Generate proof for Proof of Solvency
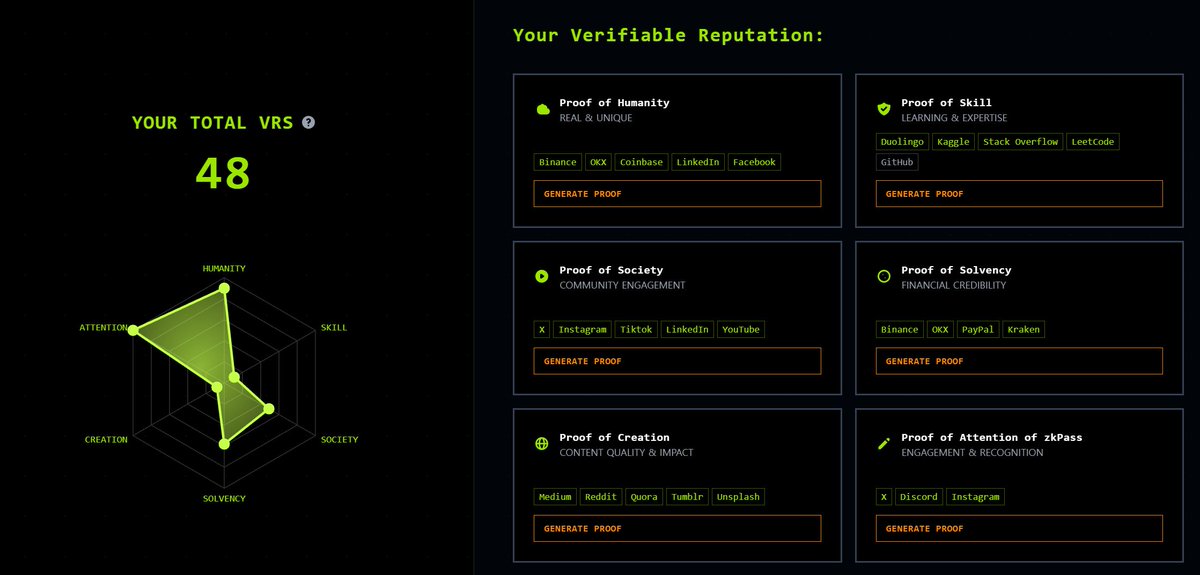The image size is (1200, 575). tap(1019, 361)
